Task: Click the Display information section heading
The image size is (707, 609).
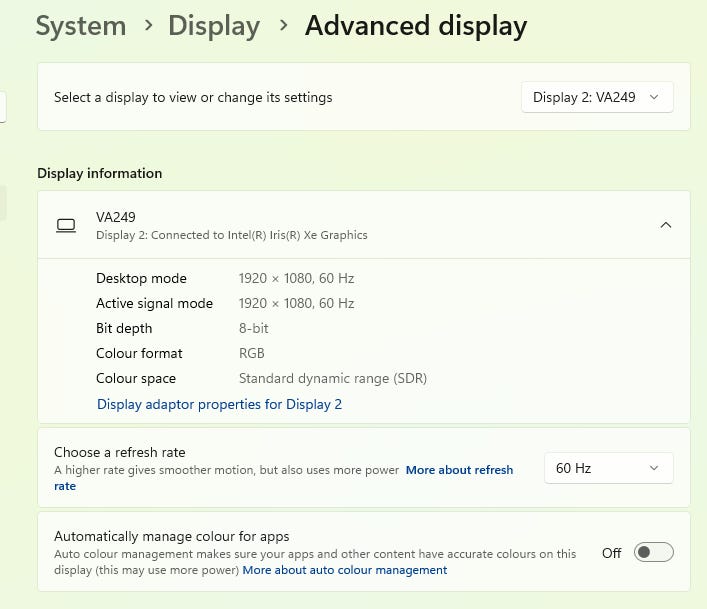Action: pos(99,173)
